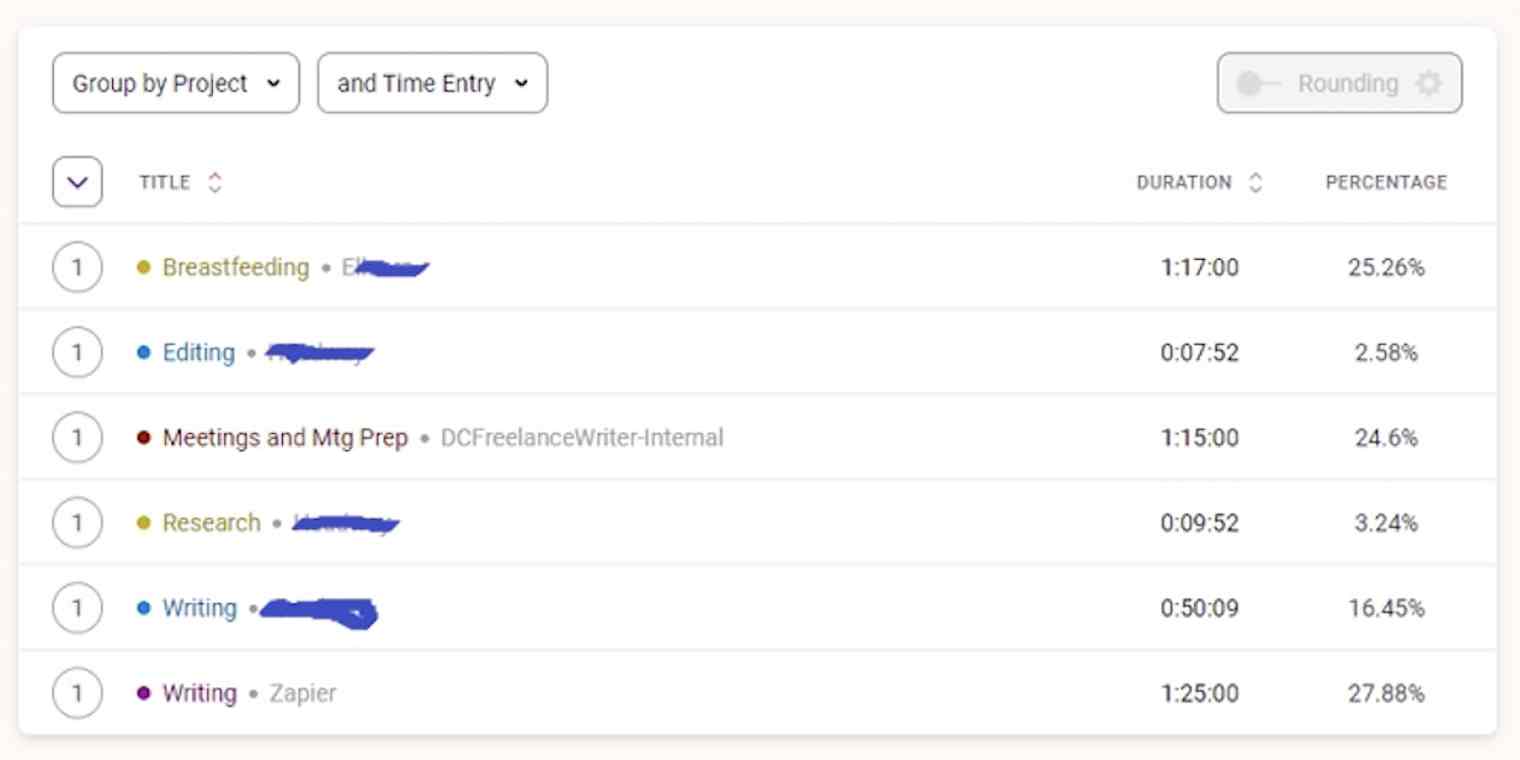This screenshot has width=1520, height=760.
Task: Select the Editing project link
Action: click(198, 352)
